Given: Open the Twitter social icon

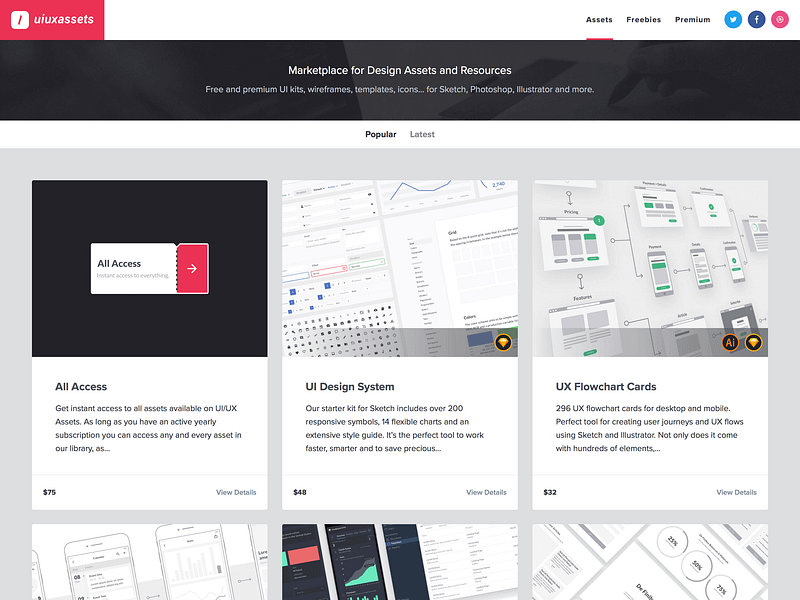Looking at the screenshot, I should tap(733, 19).
